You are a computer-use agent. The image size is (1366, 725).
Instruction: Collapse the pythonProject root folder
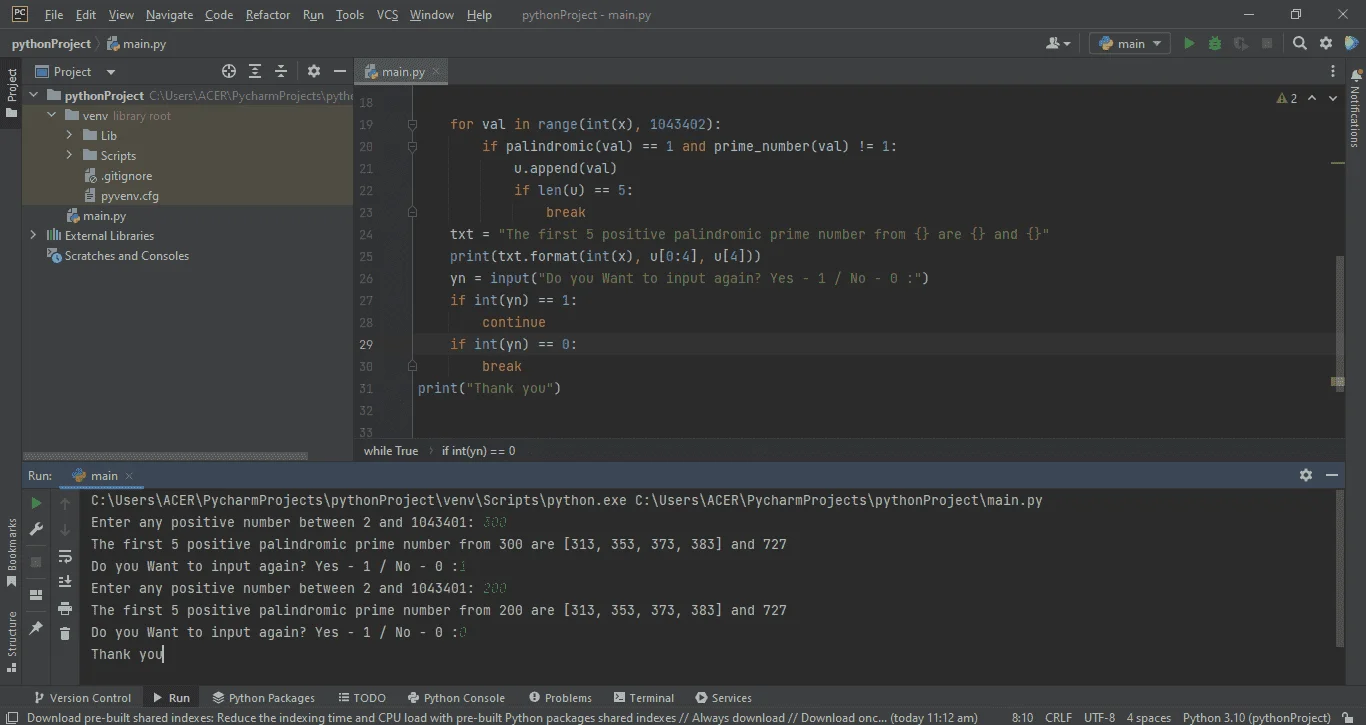point(34,96)
